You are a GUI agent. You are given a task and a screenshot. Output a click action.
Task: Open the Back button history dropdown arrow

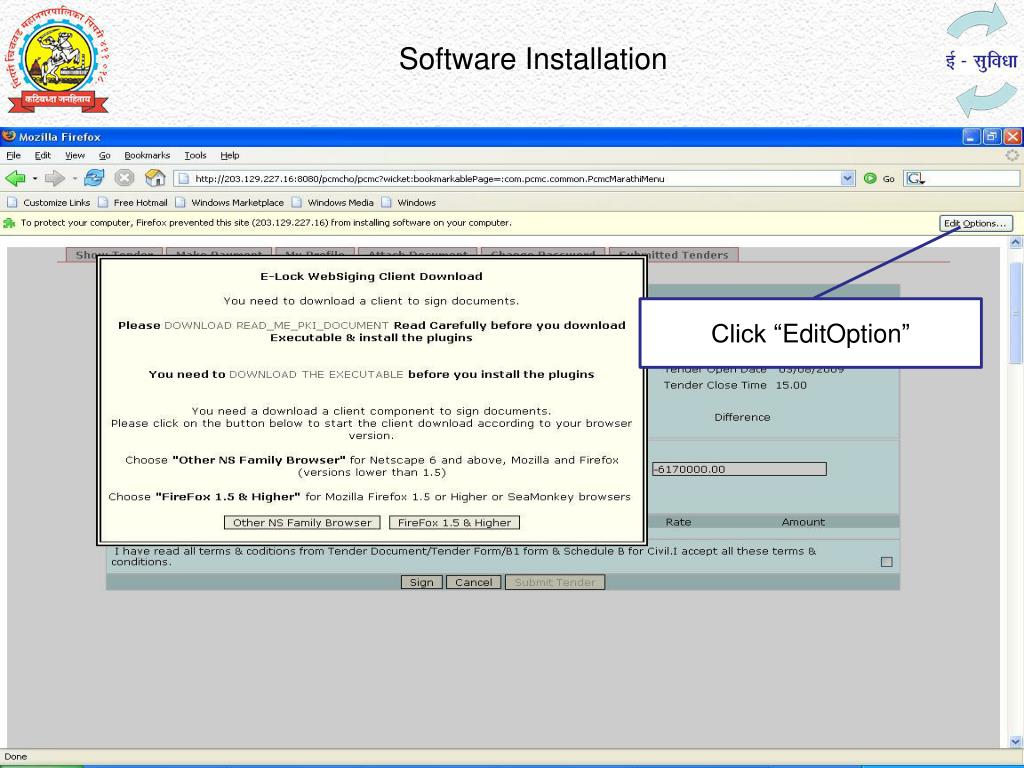(x=35, y=178)
